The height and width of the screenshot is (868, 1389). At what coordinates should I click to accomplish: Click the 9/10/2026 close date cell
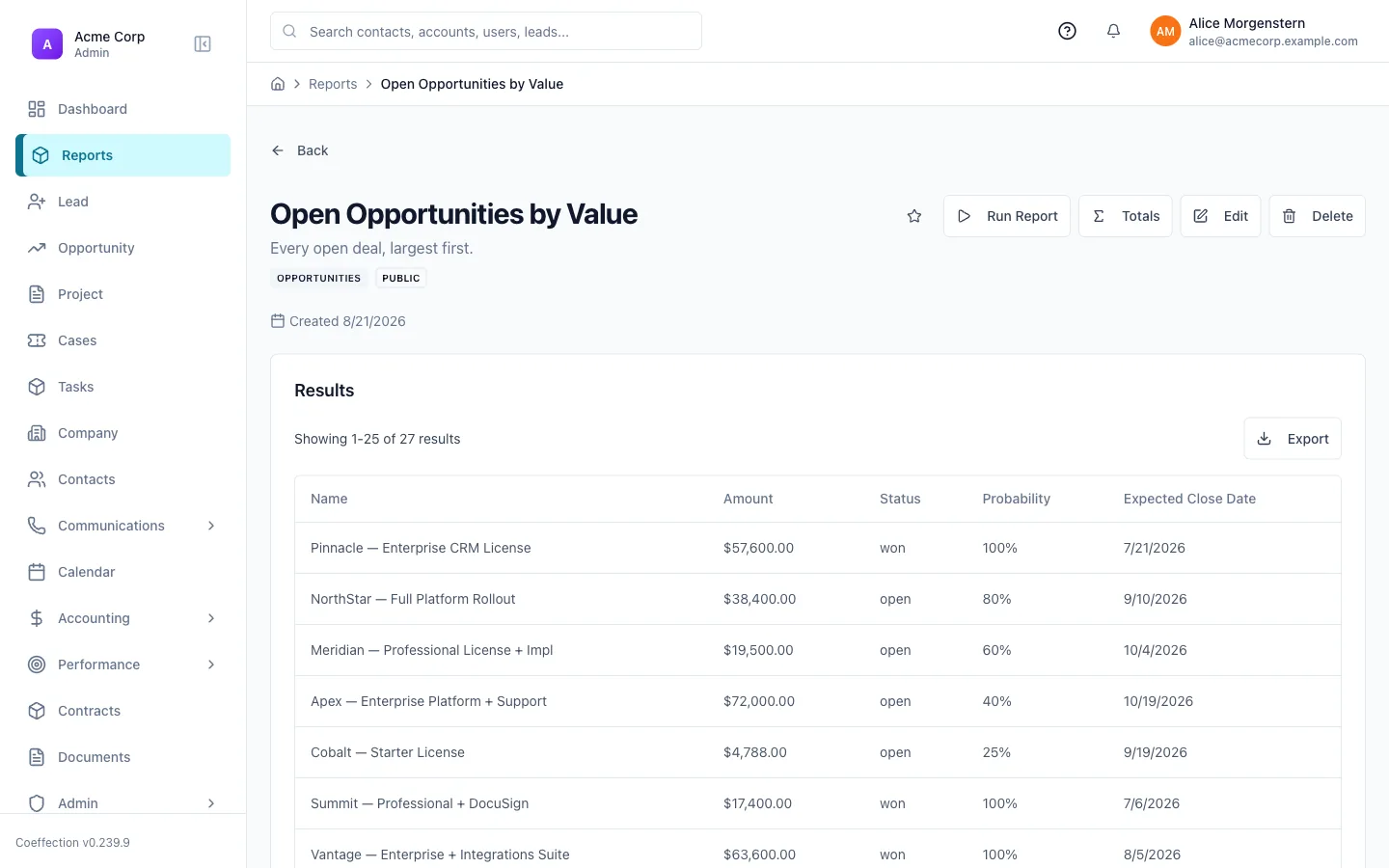click(x=1155, y=599)
